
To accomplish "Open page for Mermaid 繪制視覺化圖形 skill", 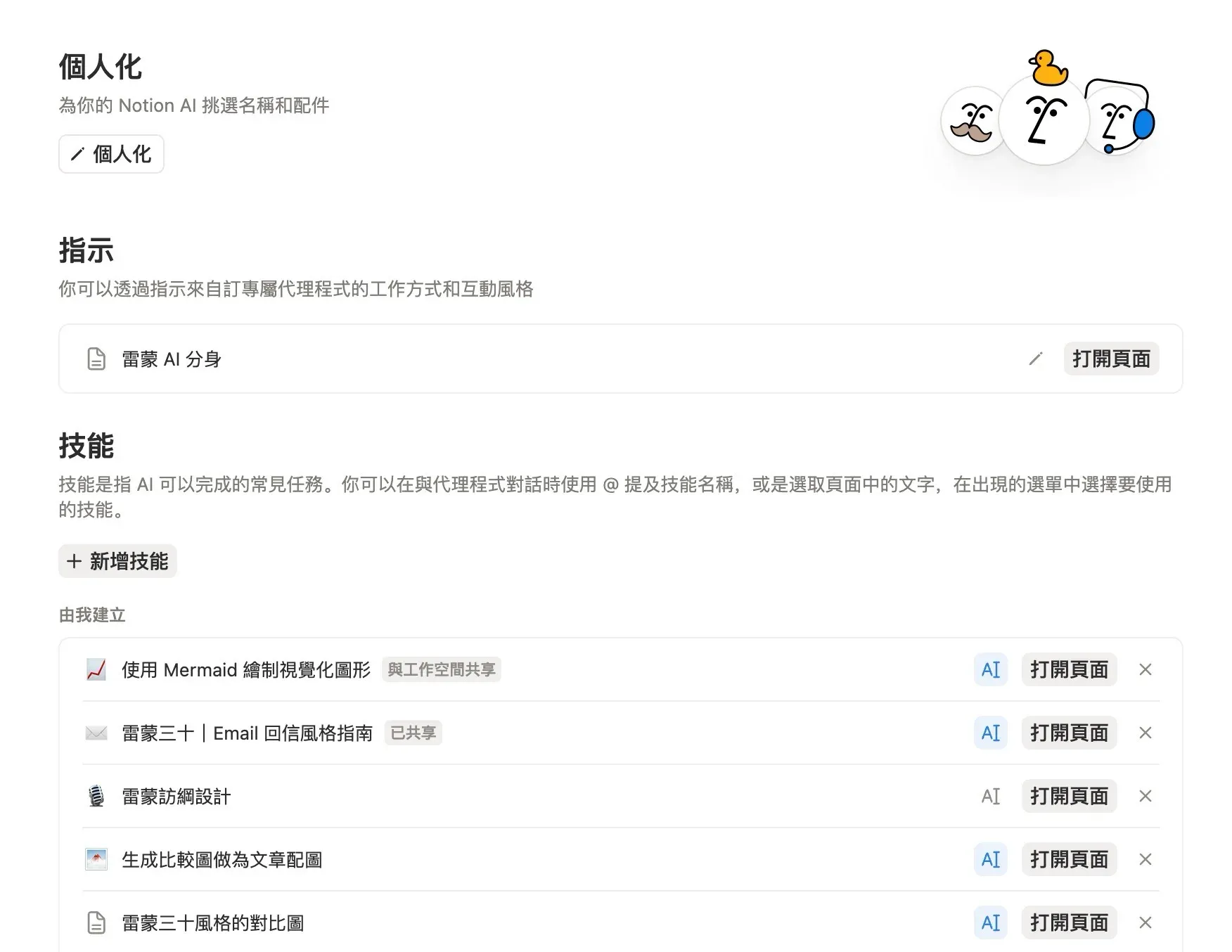I will pos(1068,670).
